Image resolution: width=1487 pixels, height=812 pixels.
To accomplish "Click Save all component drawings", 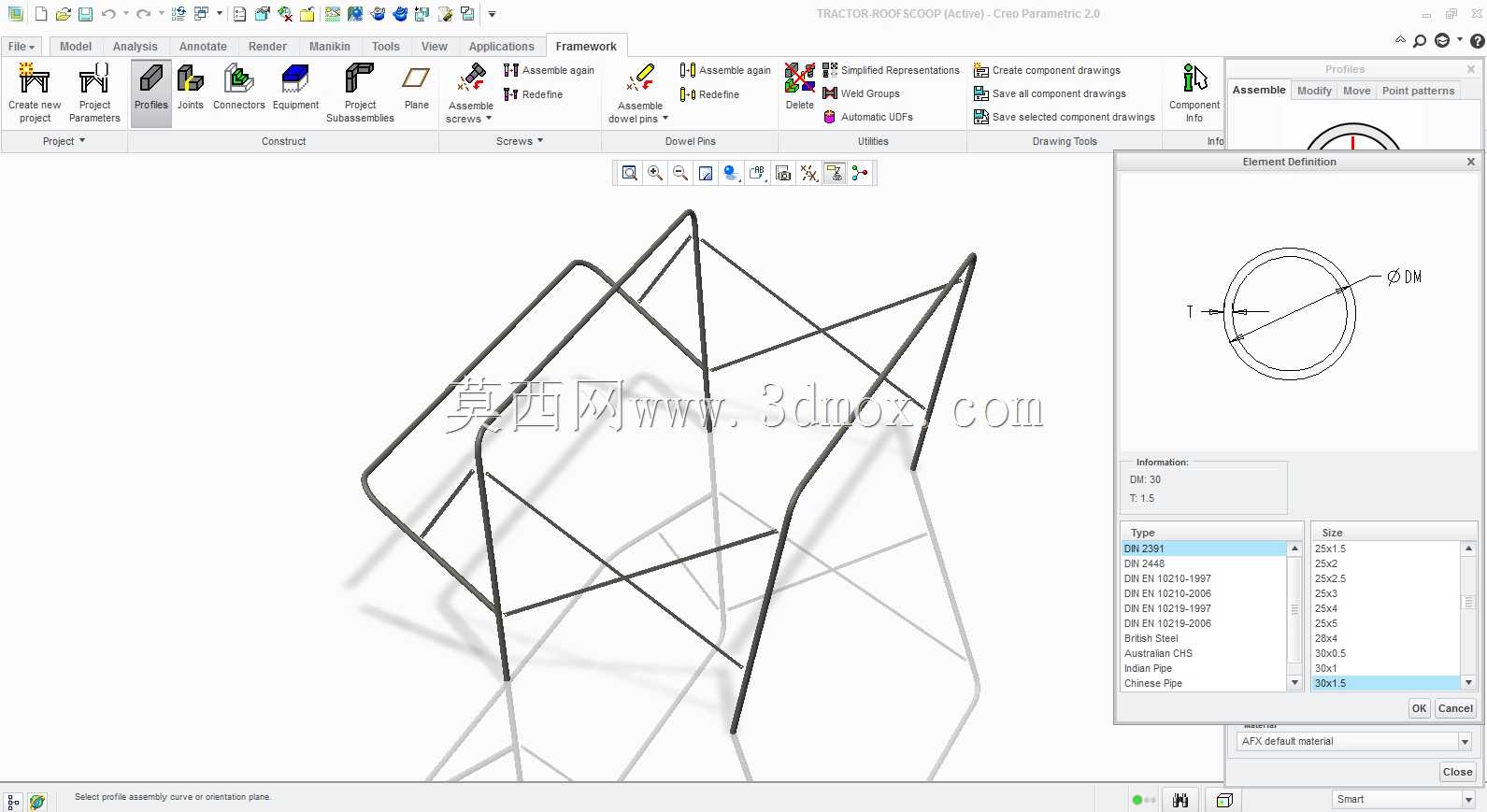I will tap(1050, 93).
